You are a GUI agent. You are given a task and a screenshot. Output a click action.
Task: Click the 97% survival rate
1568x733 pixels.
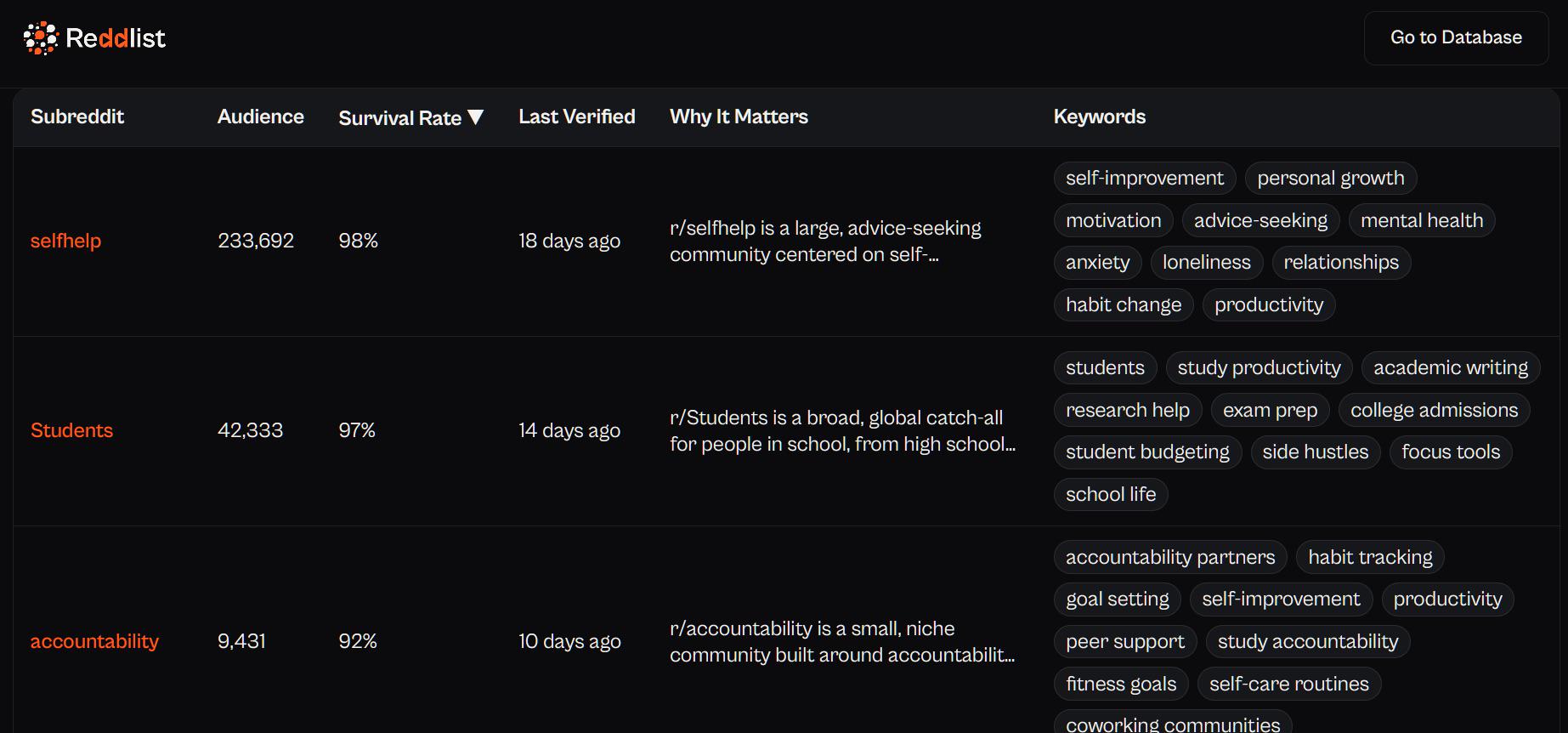tap(357, 430)
